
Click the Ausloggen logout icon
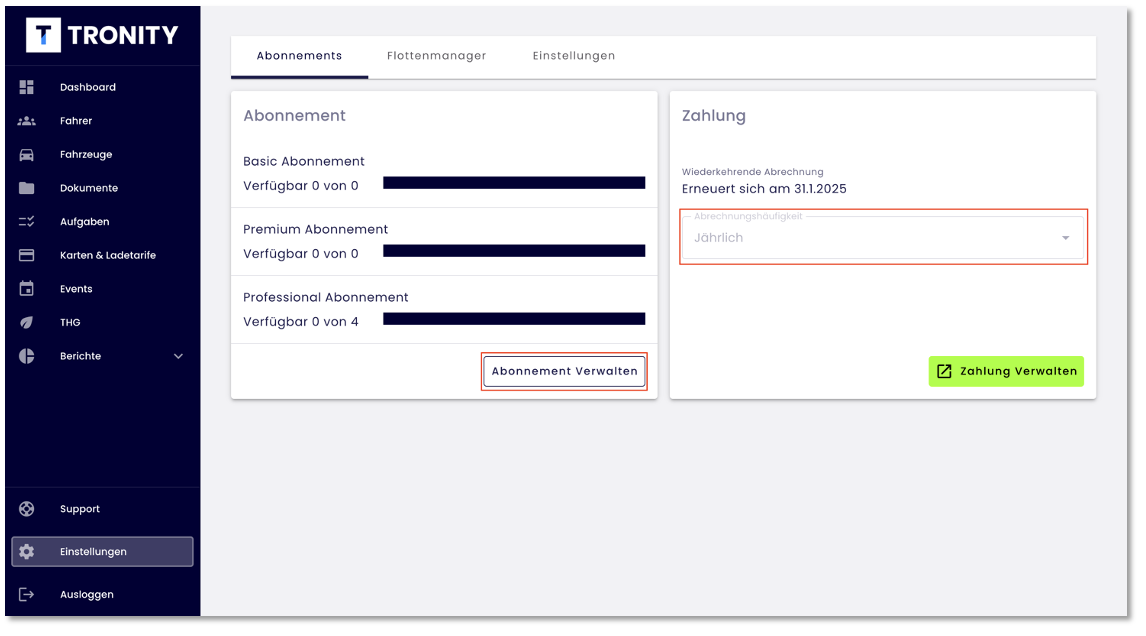click(x=27, y=595)
